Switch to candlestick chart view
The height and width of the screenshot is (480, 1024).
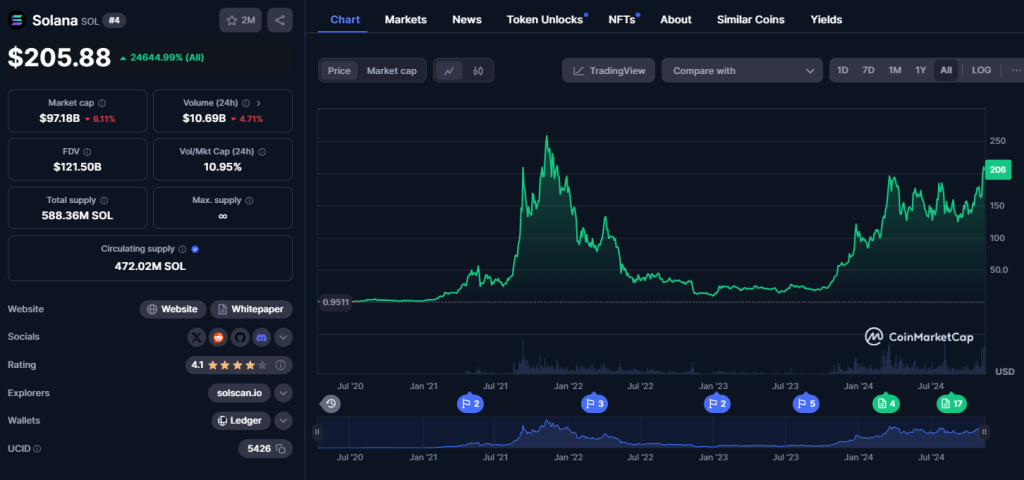478,71
